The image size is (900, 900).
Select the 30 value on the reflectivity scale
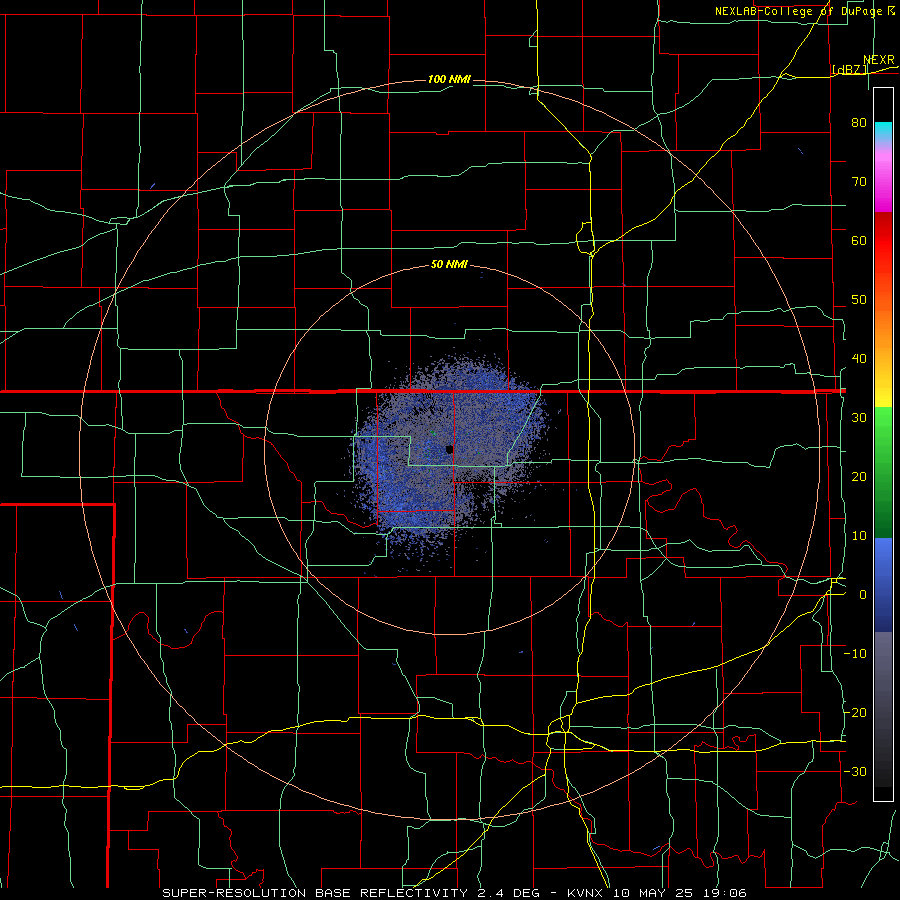click(859, 418)
